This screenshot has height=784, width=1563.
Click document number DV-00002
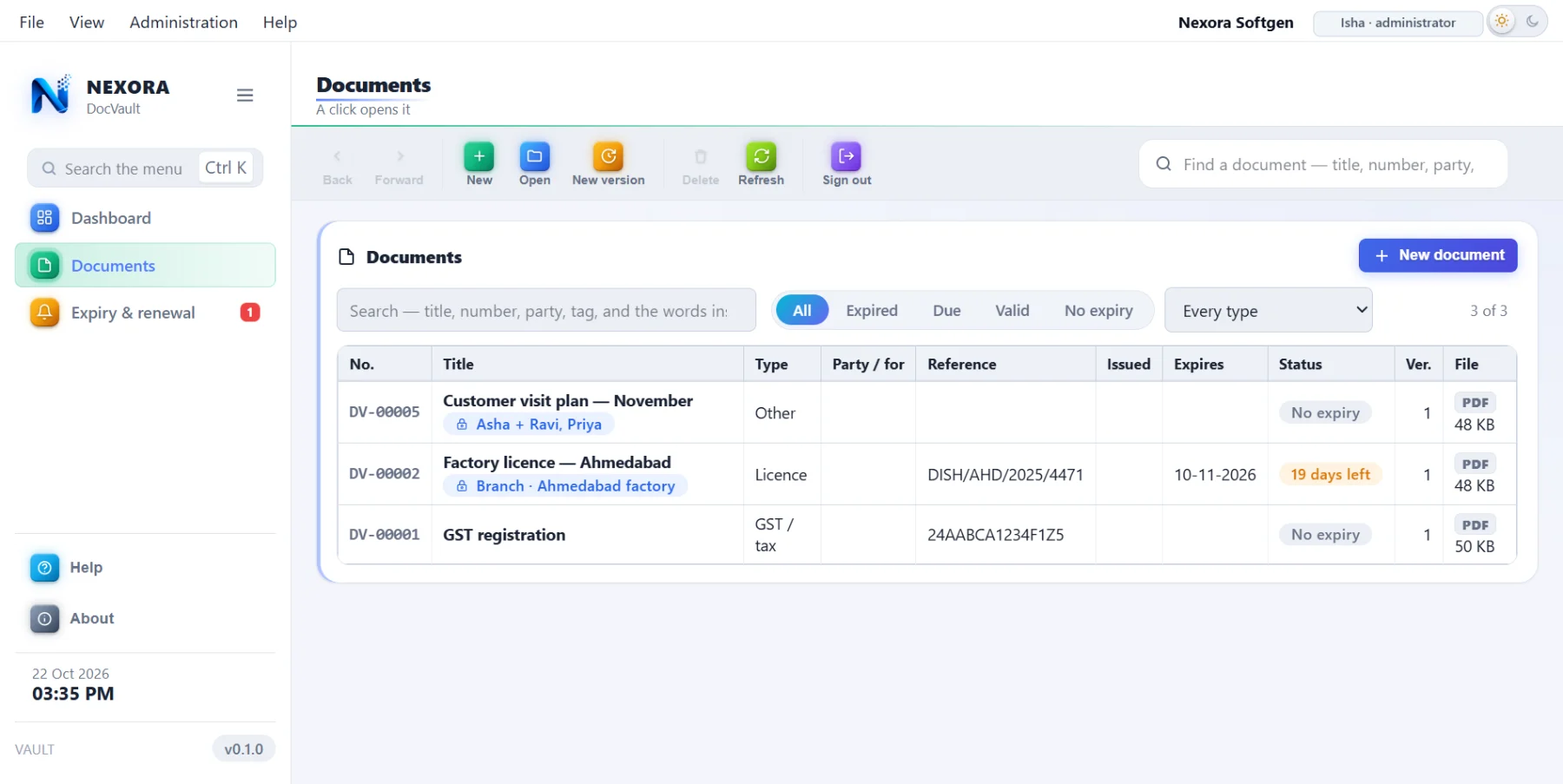pyautogui.click(x=384, y=474)
